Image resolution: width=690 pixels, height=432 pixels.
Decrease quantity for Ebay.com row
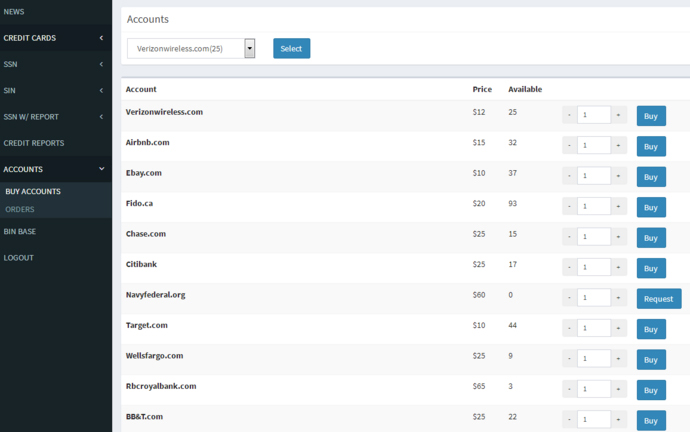569,176
